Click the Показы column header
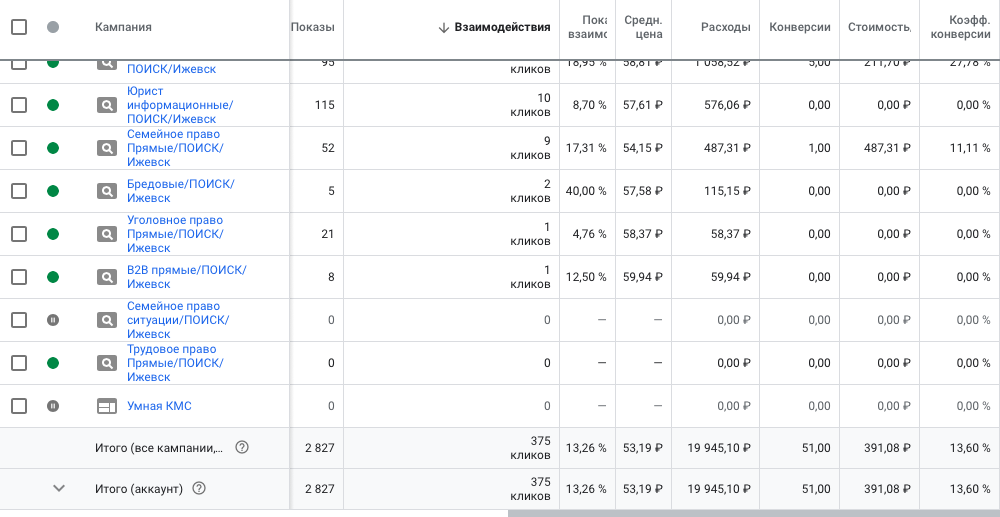 click(x=313, y=27)
